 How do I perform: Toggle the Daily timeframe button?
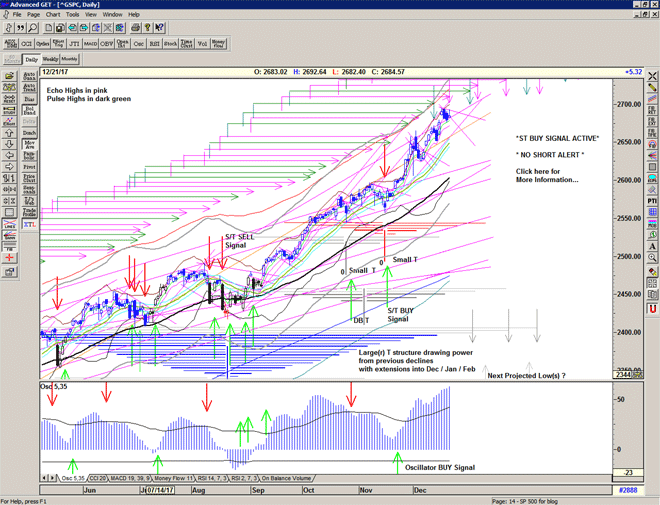click(x=32, y=60)
